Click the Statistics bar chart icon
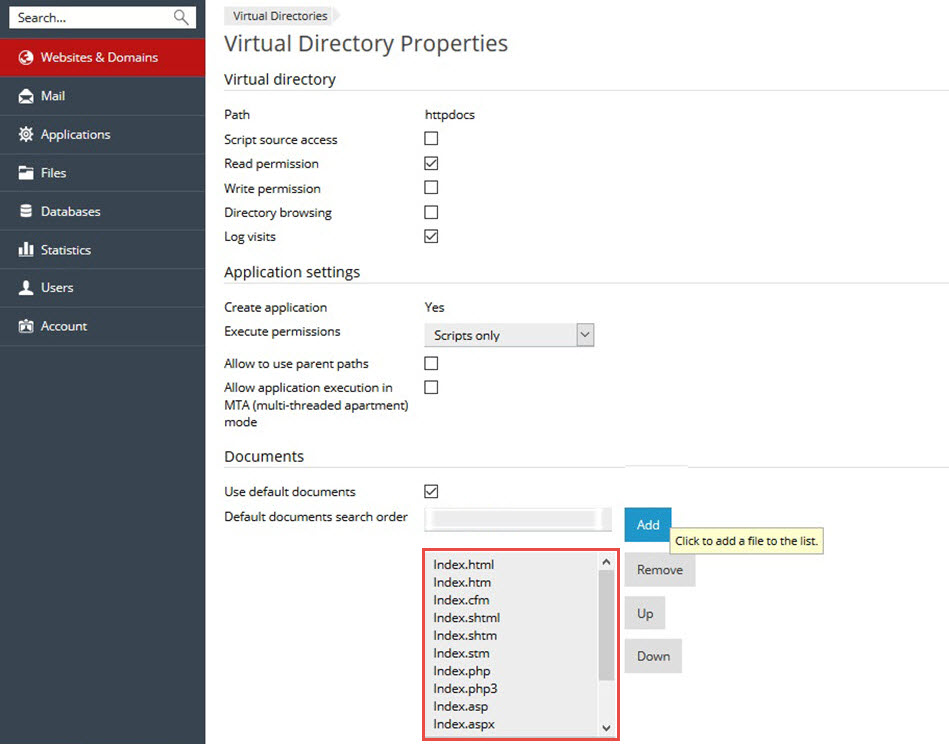Screen dimensions: 949x744 pos(26,250)
